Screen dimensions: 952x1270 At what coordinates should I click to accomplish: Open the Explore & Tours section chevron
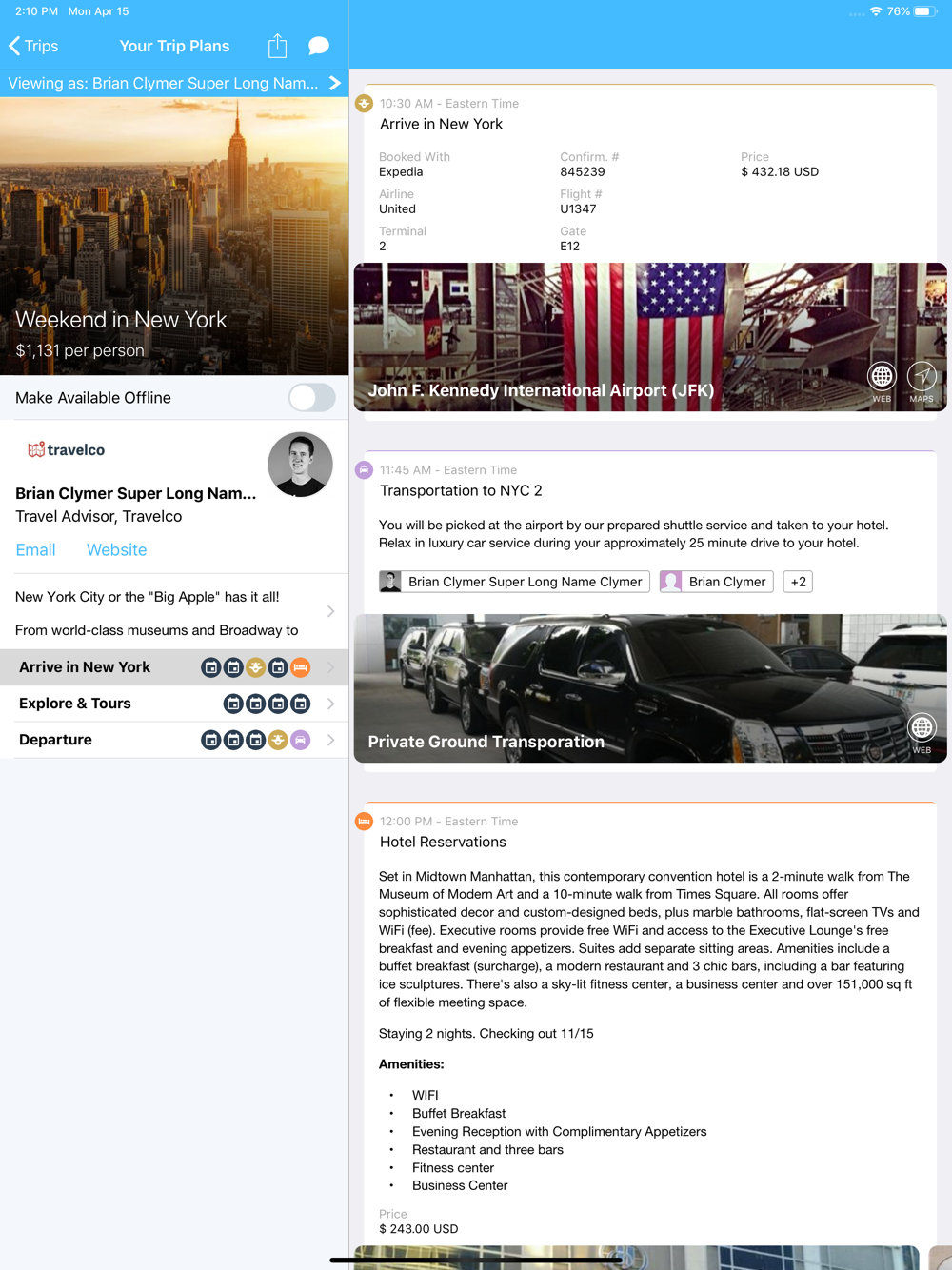pos(330,704)
